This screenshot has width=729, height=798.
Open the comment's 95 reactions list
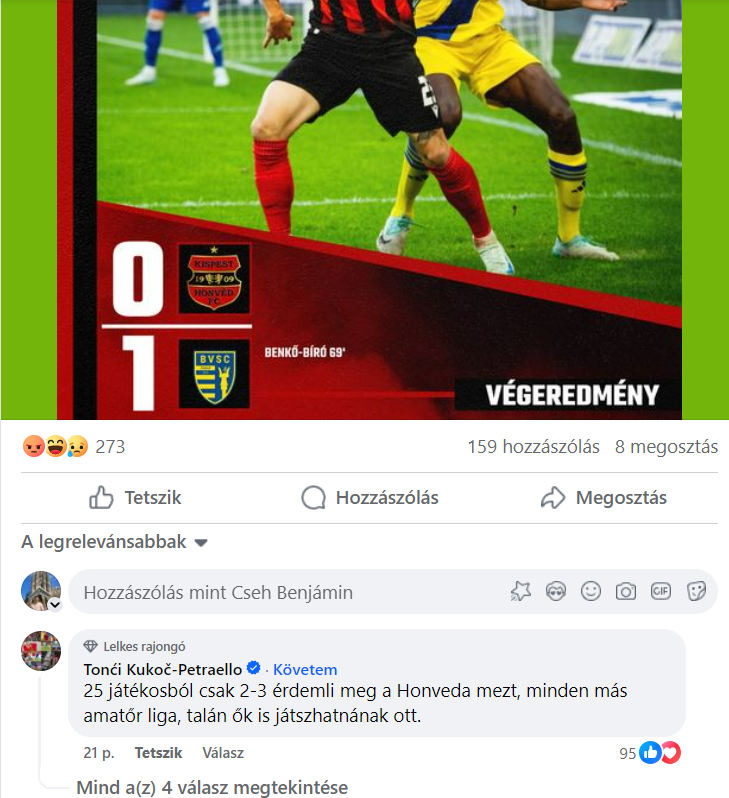[x=650, y=753]
